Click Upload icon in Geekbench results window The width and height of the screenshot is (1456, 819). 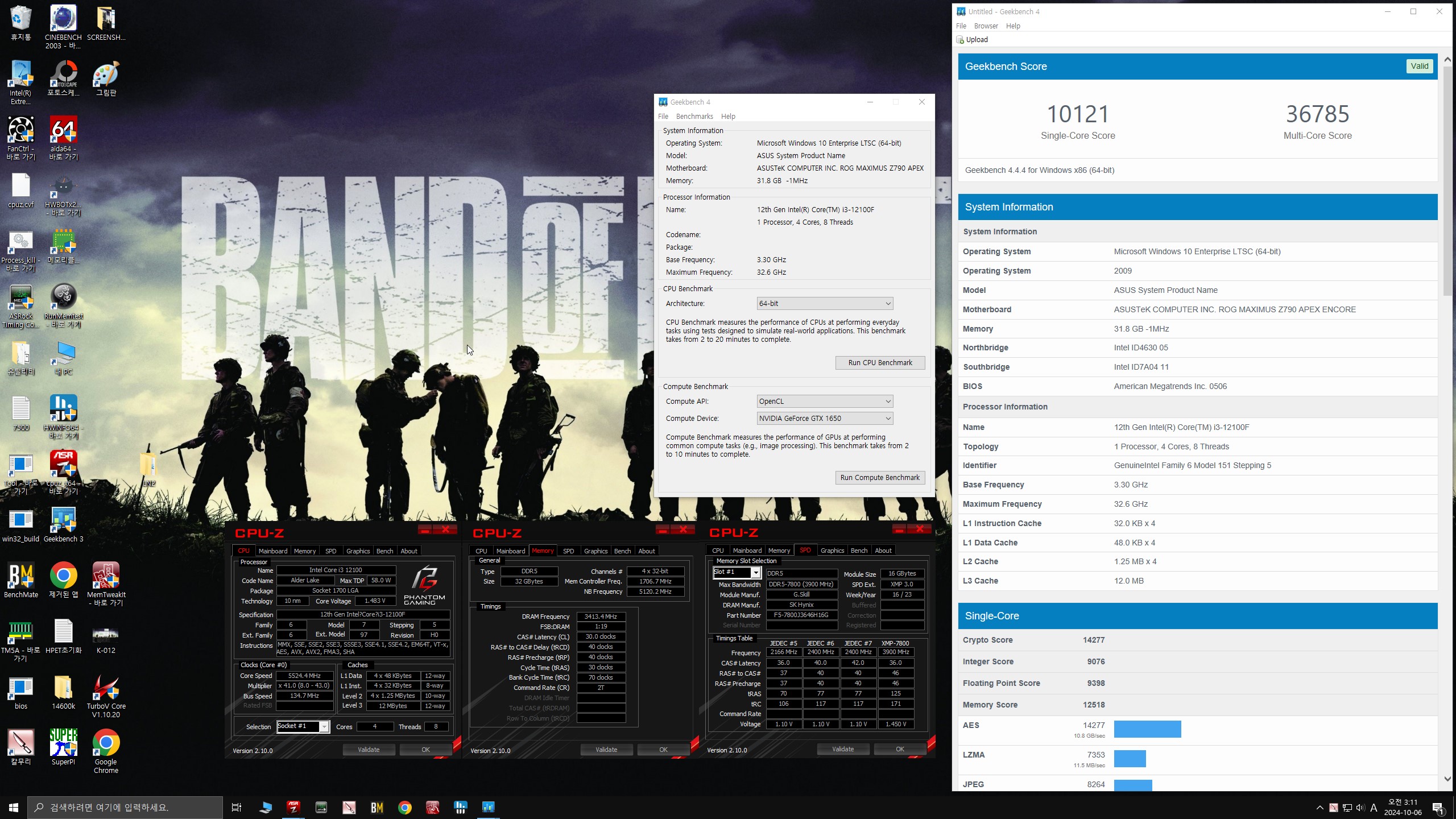(x=972, y=39)
